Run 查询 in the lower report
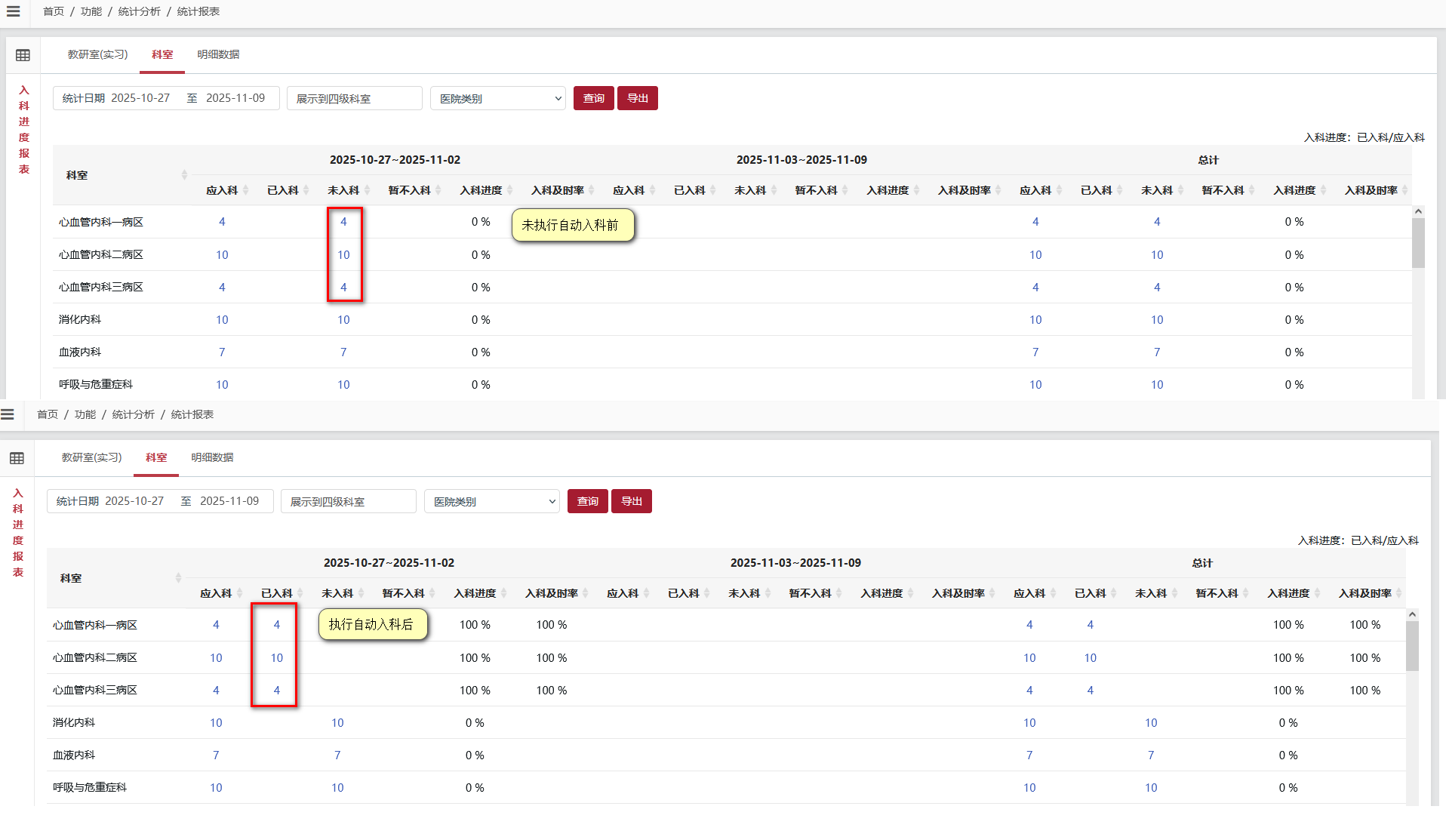Screen dimensions: 1446x840 click(x=588, y=501)
